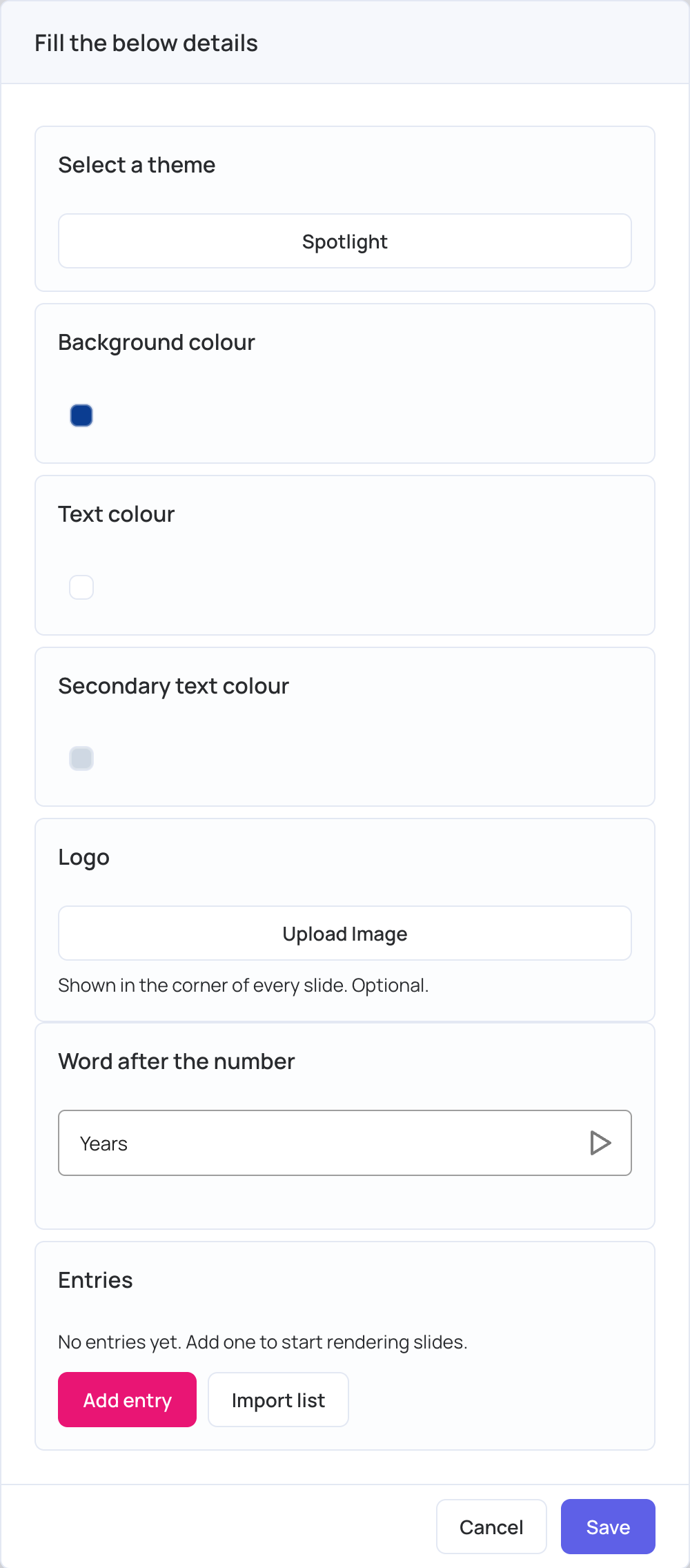Screen dimensions: 690x1568
Task: Click the triangle arrow in the Years field
Action: 600,1143
